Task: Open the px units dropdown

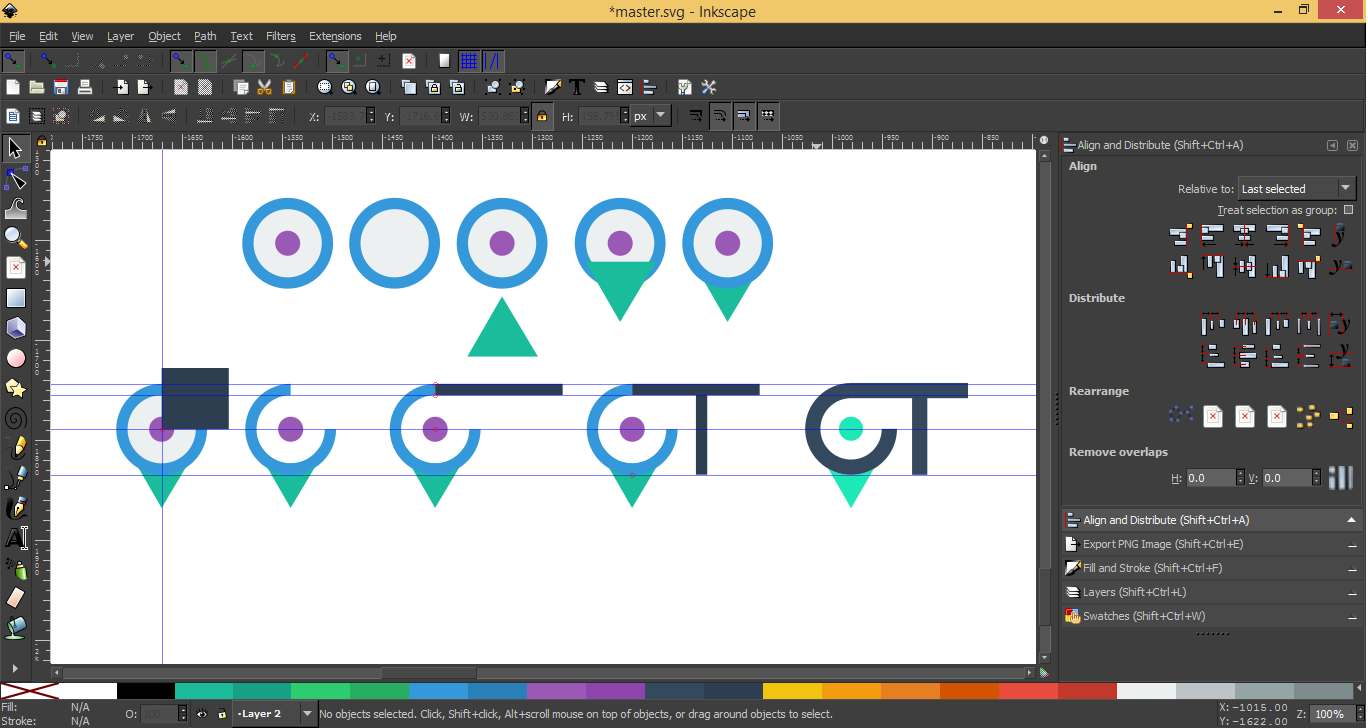Action: click(x=650, y=116)
